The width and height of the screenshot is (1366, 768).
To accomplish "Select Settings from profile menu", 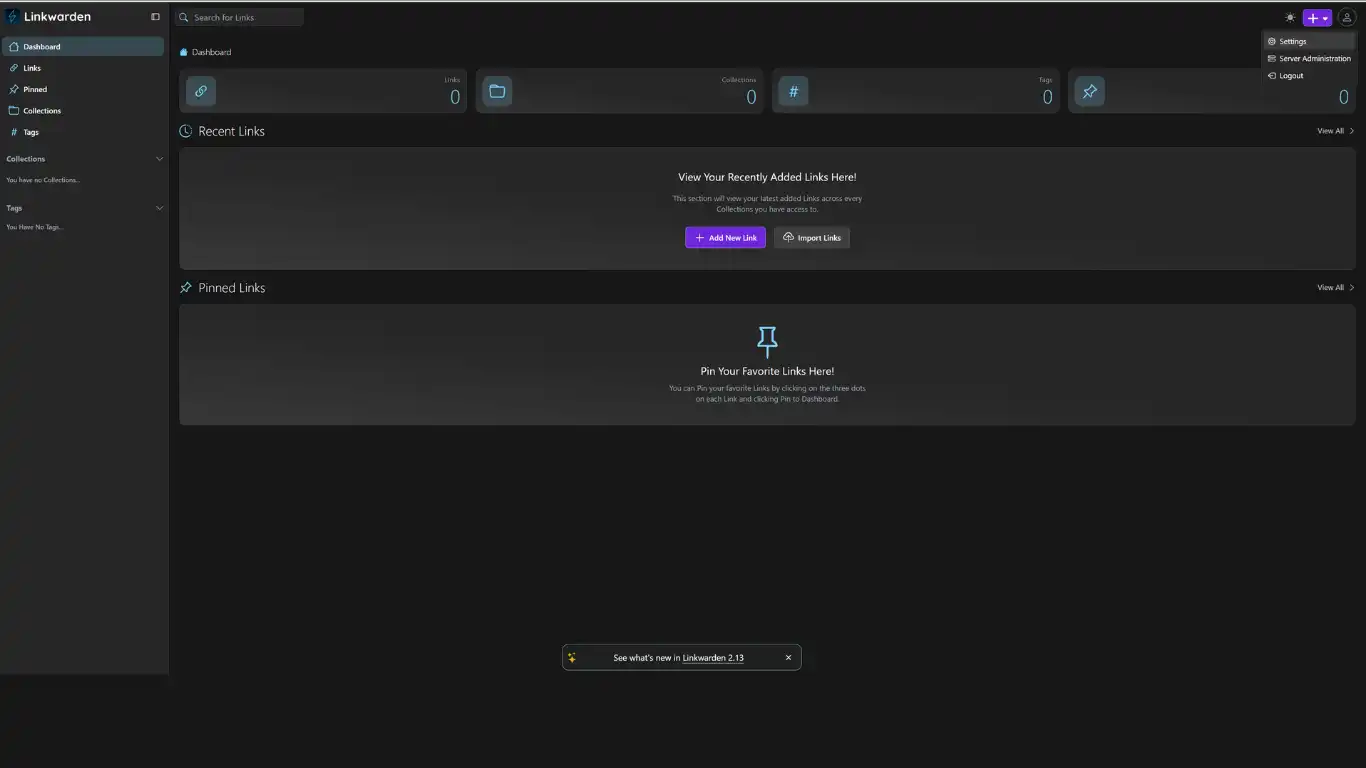I will pos(1292,42).
